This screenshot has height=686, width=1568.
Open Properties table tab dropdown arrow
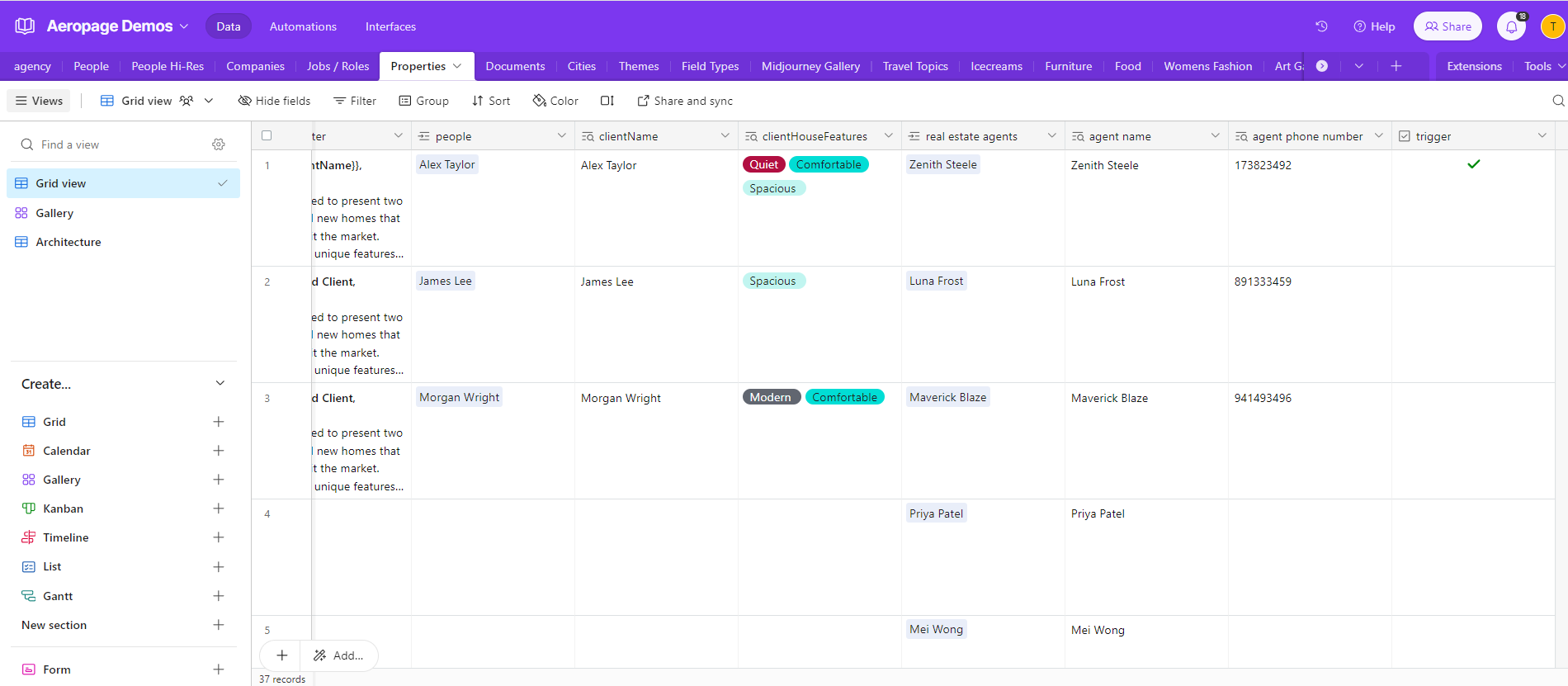click(457, 66)
